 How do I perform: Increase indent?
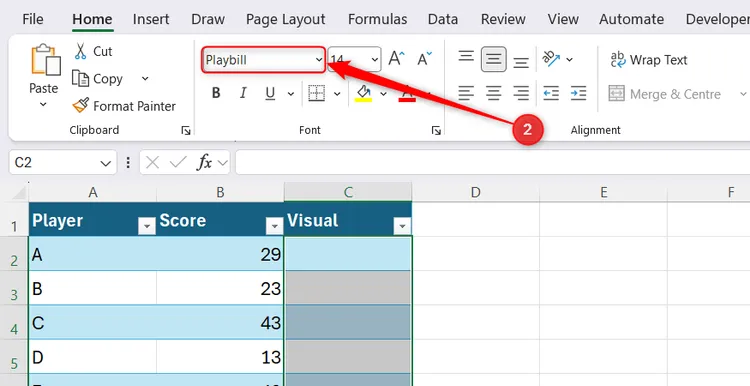coord(578,93)
